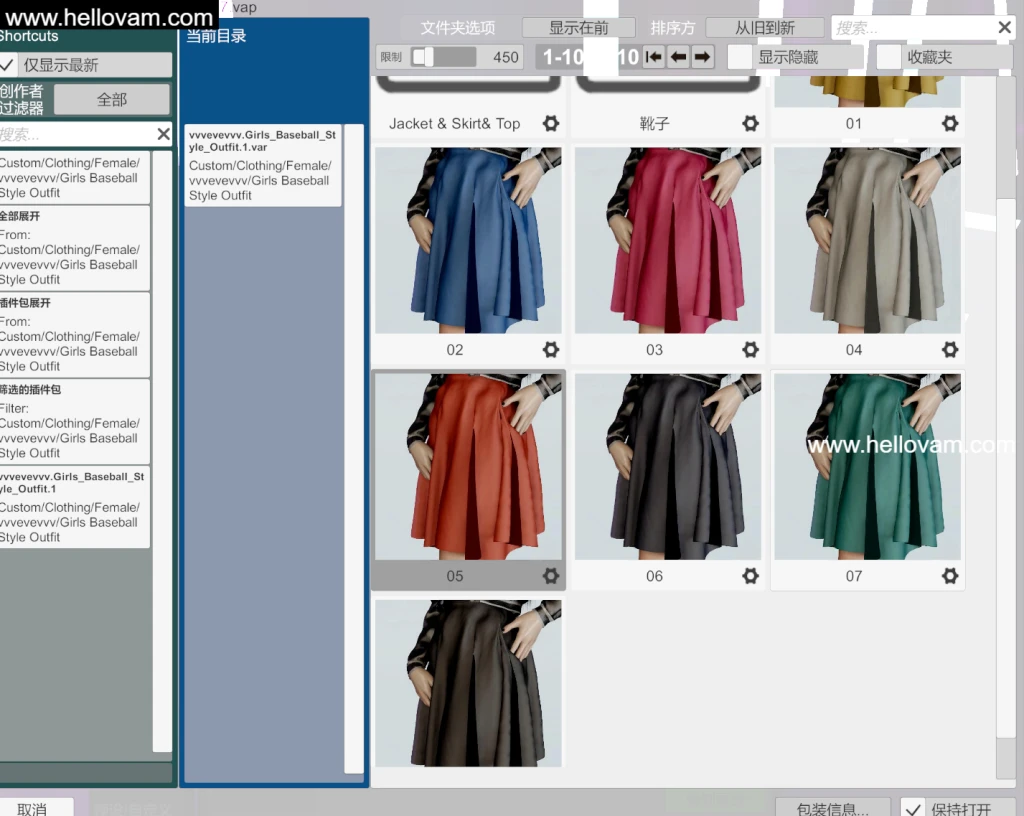Clear the top-right search field

(x=1004, y=28)
